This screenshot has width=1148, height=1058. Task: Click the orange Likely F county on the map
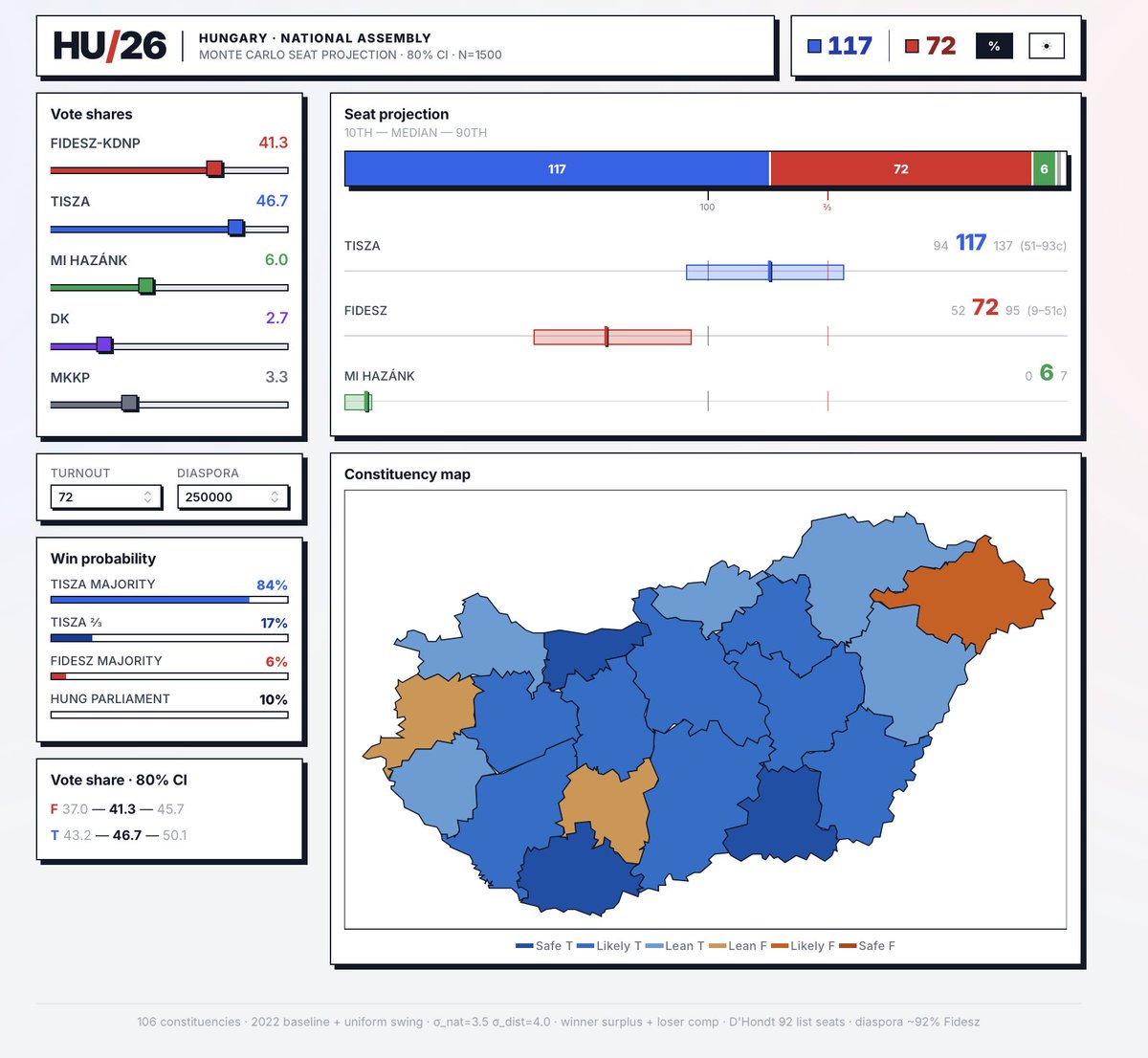point(966,593)
